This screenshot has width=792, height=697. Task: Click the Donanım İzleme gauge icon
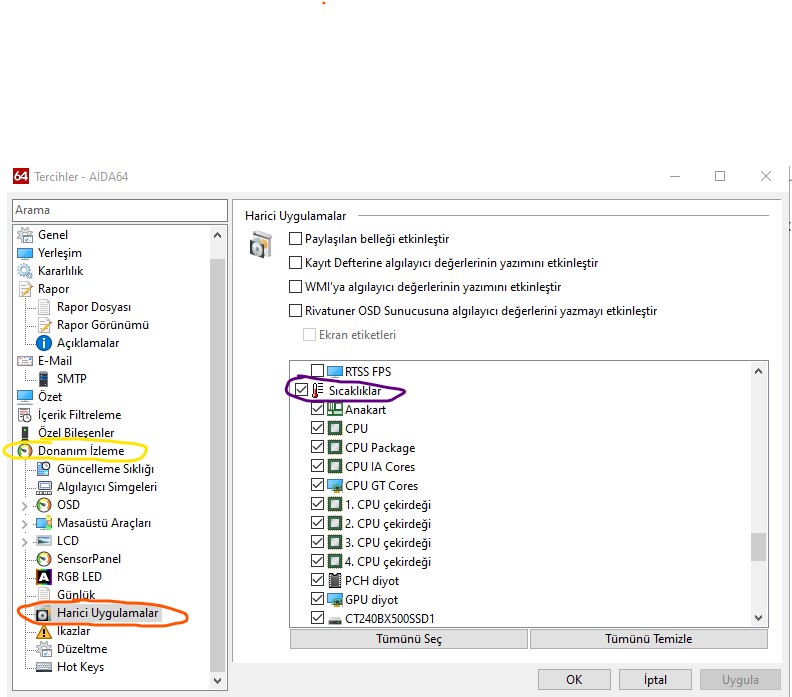click(25, 451)
